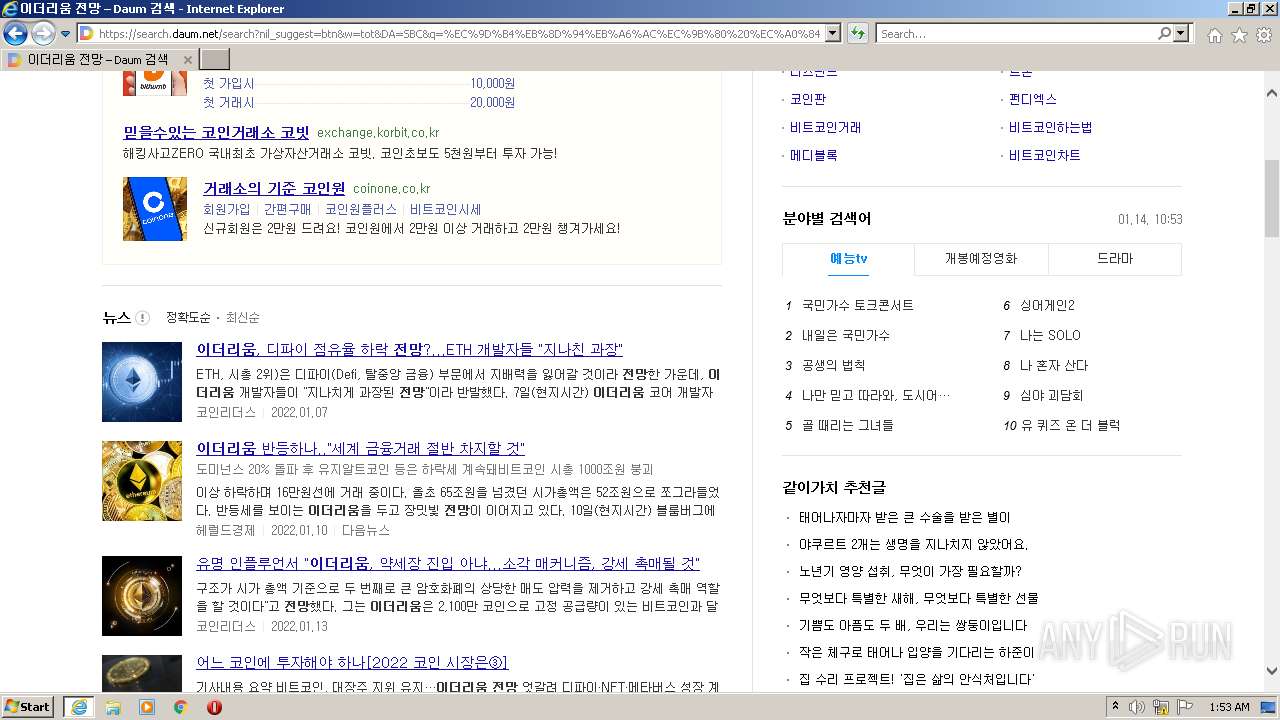Open File Explorer folder taskbar icon

tap(113, 707)
